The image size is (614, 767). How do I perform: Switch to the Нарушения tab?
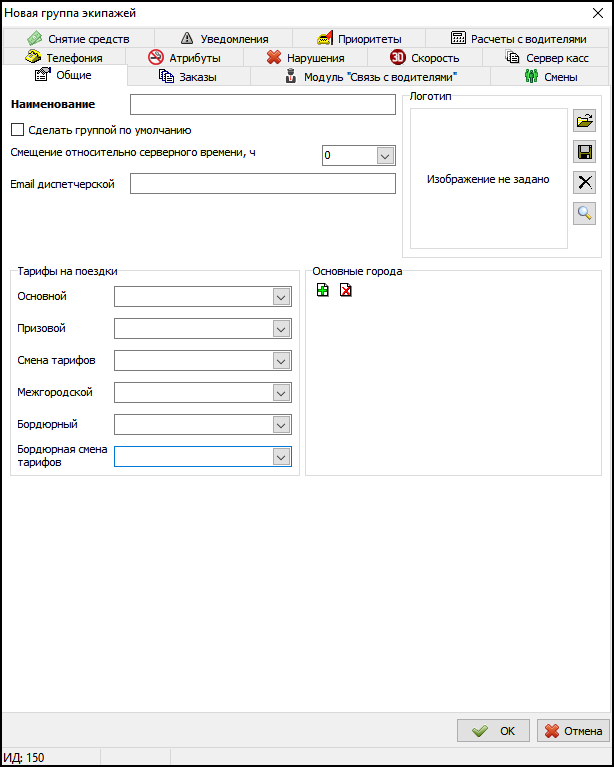click(x=305, y=58)
